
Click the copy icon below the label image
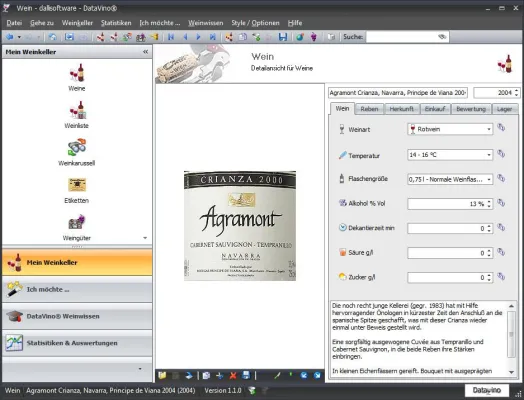coord(206,376)
